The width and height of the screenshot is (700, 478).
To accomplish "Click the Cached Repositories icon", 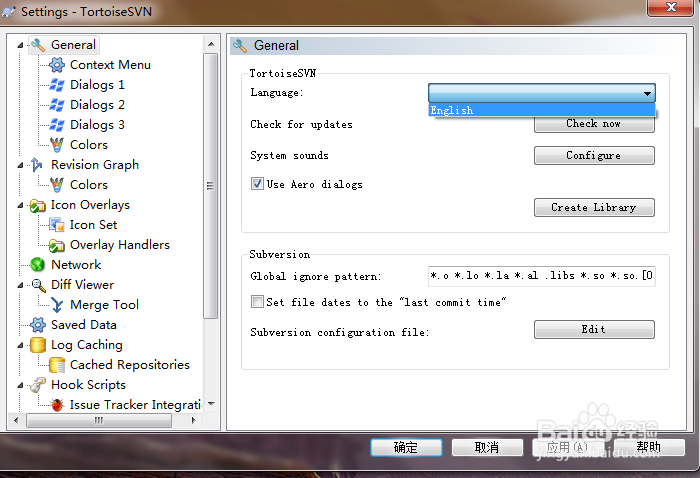I will coord(57,365).
